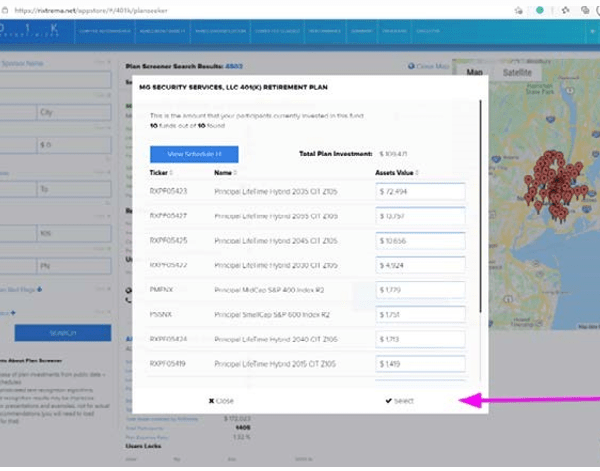Switch map to Satellite view

[518, 73]
